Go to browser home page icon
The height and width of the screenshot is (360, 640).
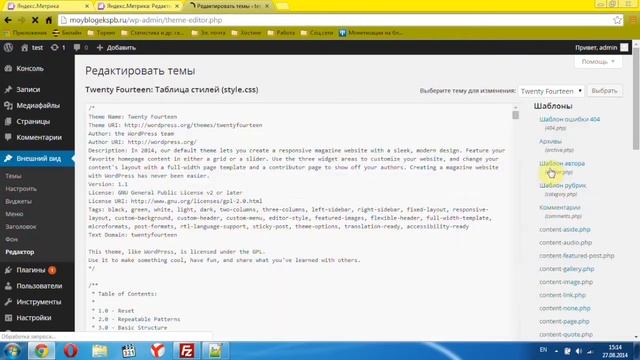point(49,20)
